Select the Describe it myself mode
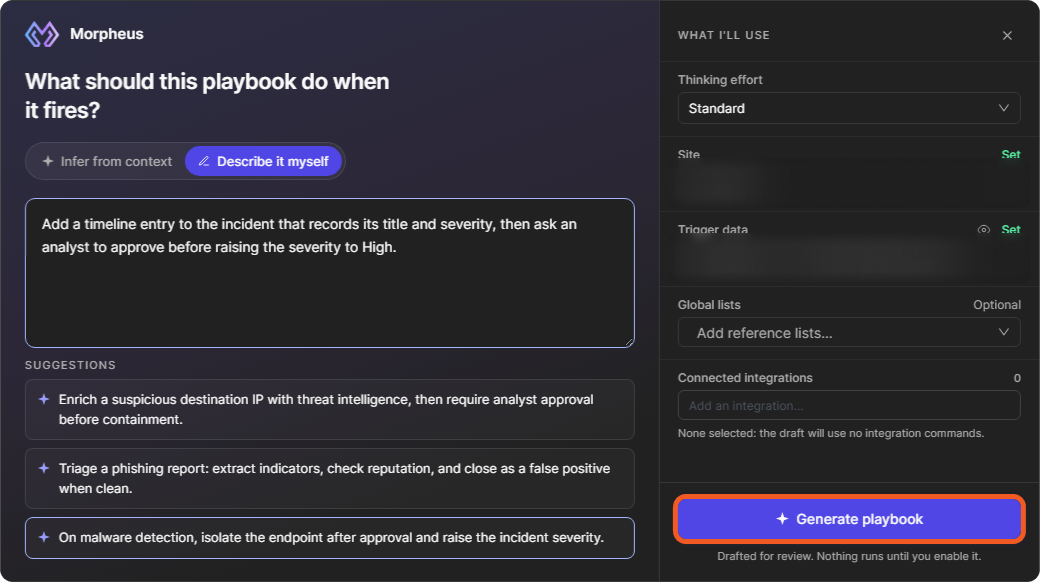This screenshot has height=582, width=1040. tap(263, 161)
